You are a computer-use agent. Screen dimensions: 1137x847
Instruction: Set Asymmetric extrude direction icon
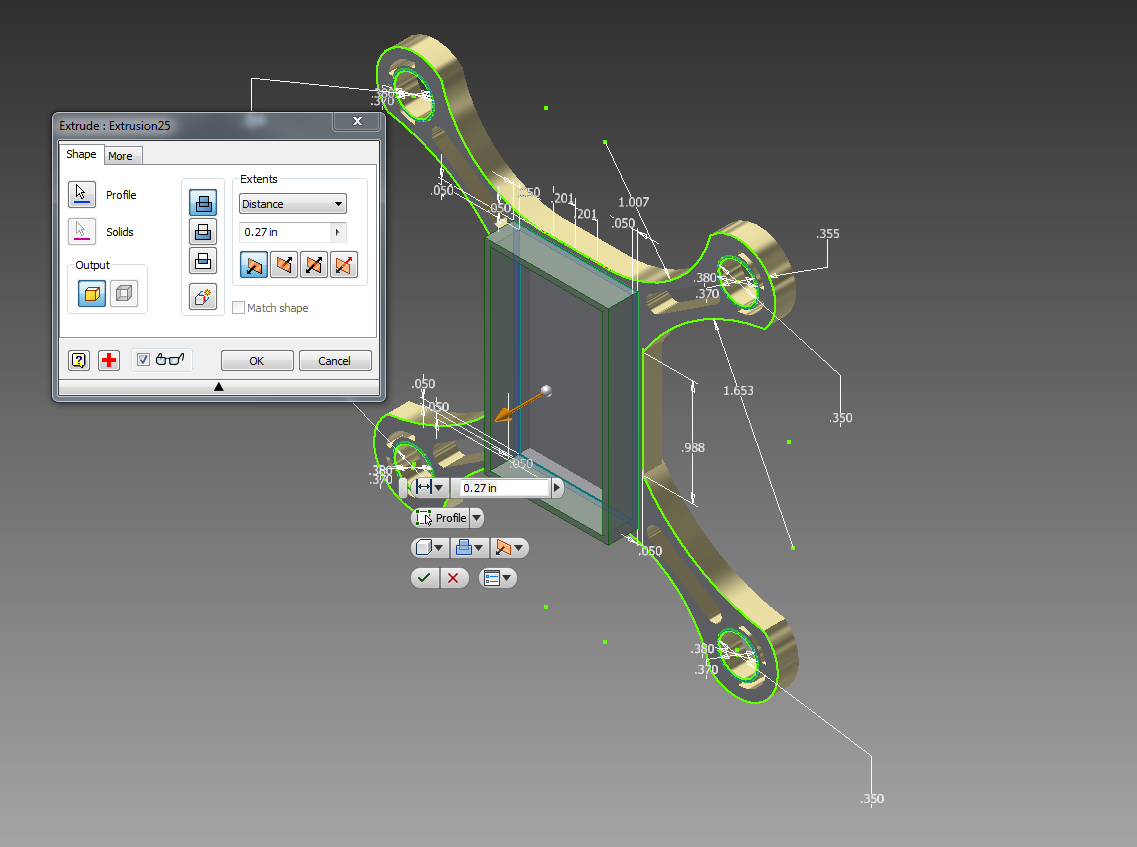pos(344,265)
